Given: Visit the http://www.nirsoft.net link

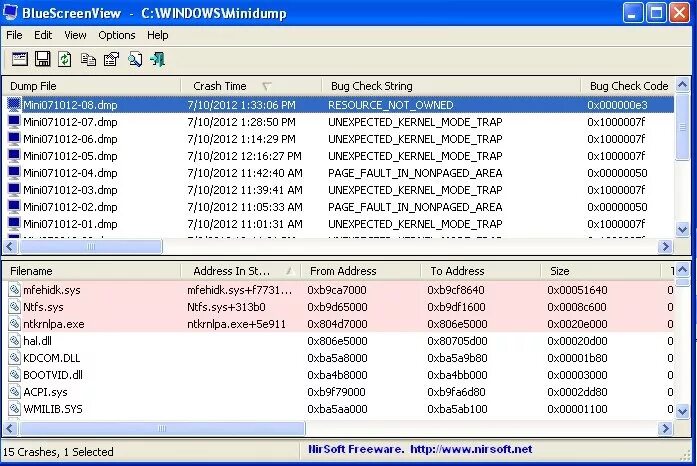Looking at the screenshot, I should [471, 449].
